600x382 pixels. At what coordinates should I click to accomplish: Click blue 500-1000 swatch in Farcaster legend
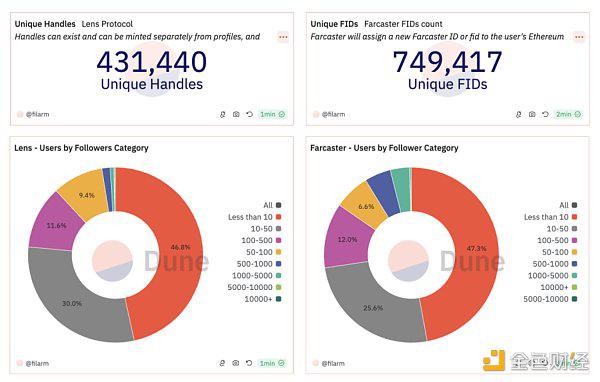574,264
